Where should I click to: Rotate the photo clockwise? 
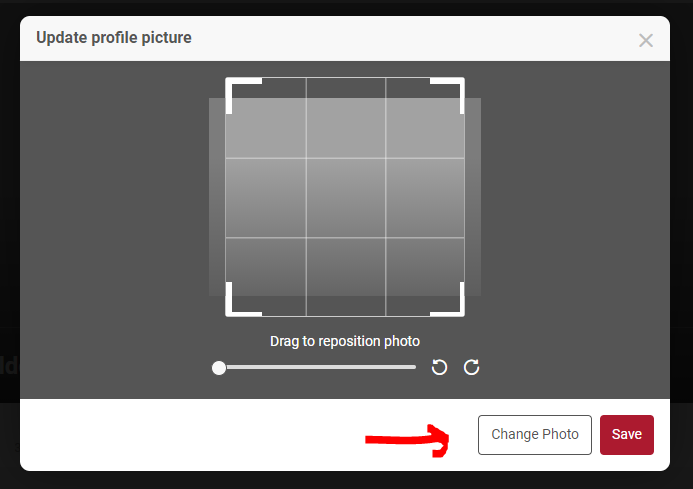pyautogui.click(x=471, y=367)
